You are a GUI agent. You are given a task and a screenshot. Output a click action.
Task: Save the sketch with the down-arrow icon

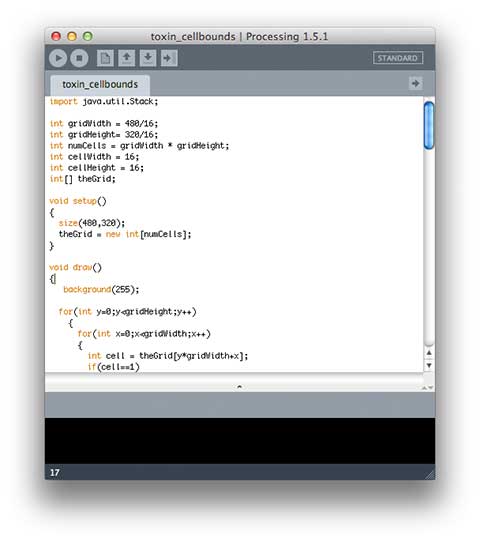click(x=148, y=58)
